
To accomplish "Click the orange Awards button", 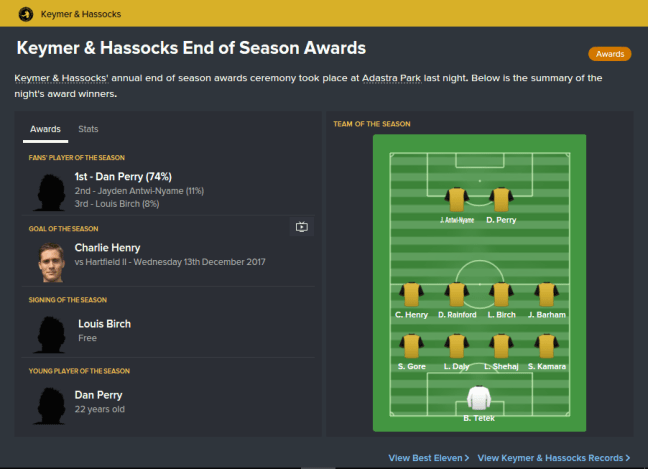I will coord(610,54).
